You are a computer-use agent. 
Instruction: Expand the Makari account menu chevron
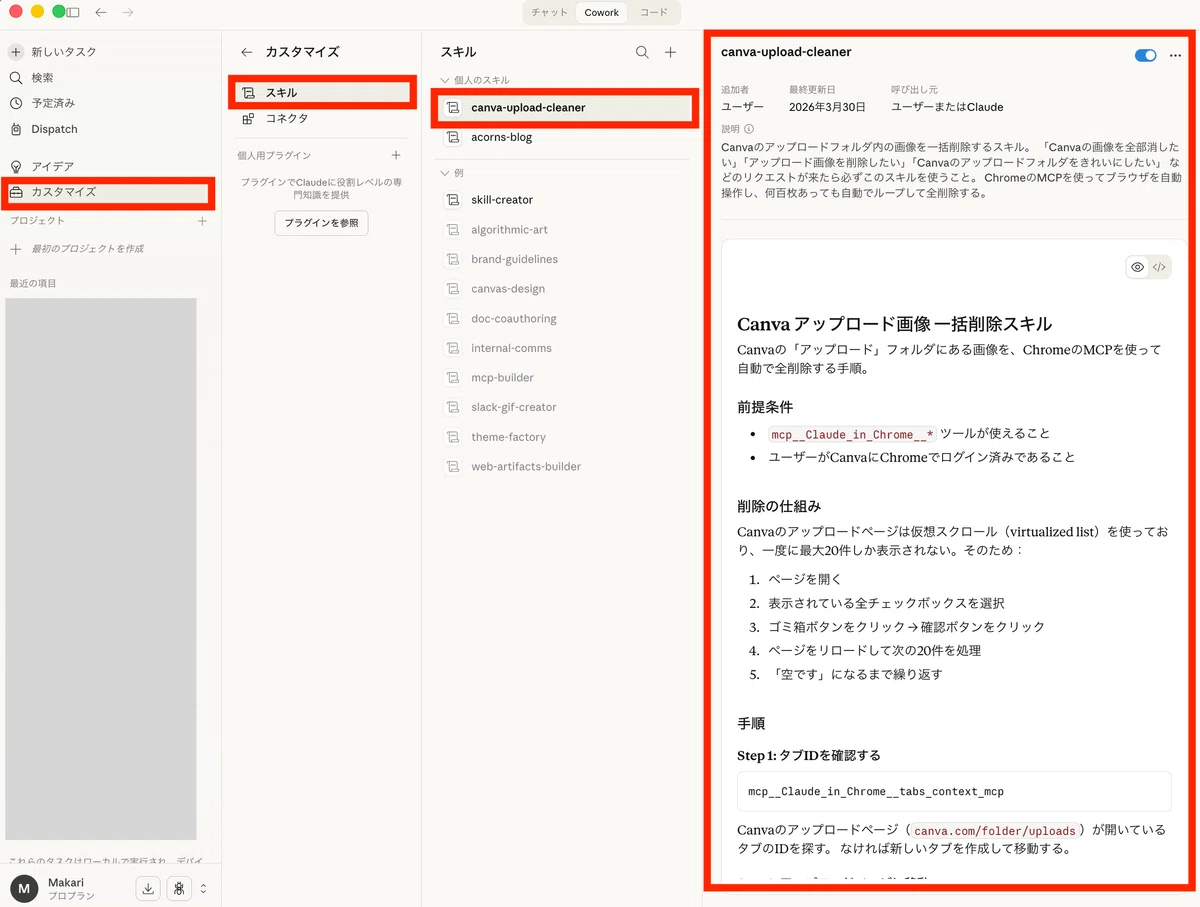point(204,888)
